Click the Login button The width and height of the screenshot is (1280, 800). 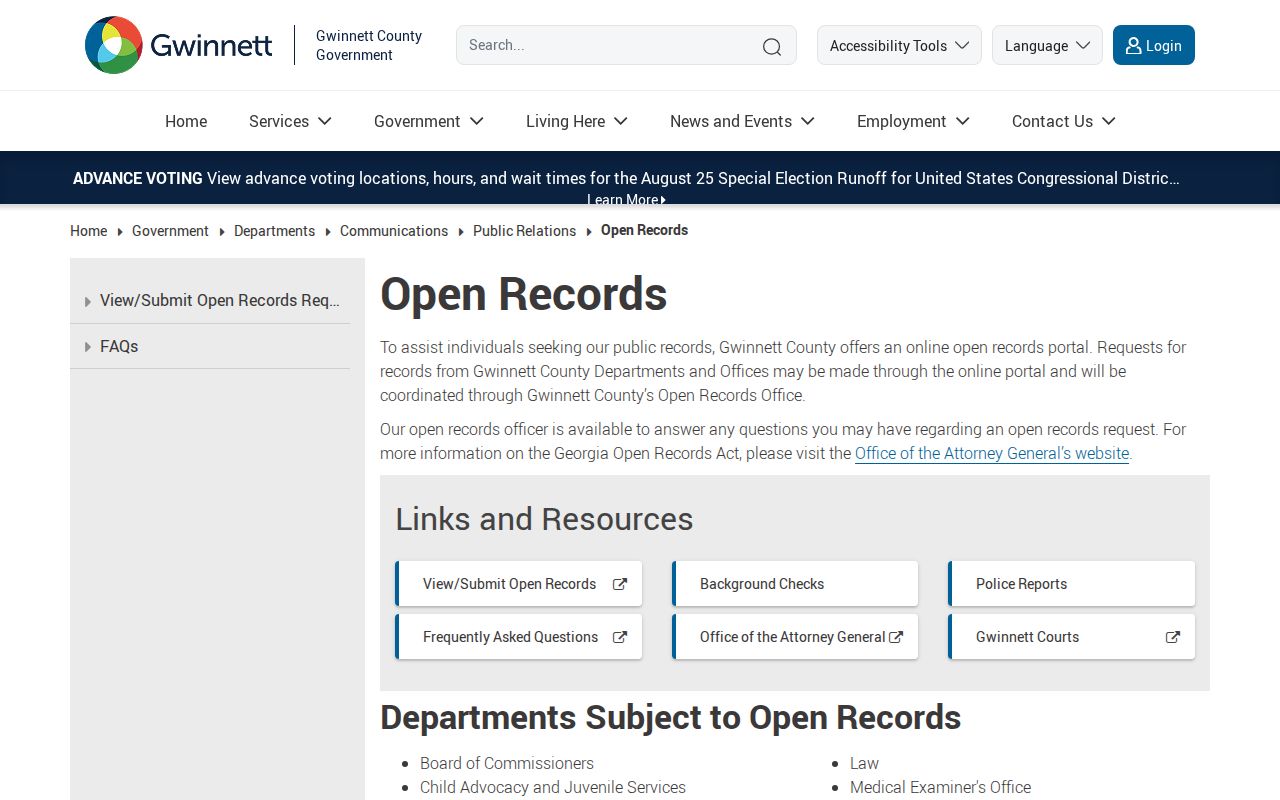point(1154,45)
